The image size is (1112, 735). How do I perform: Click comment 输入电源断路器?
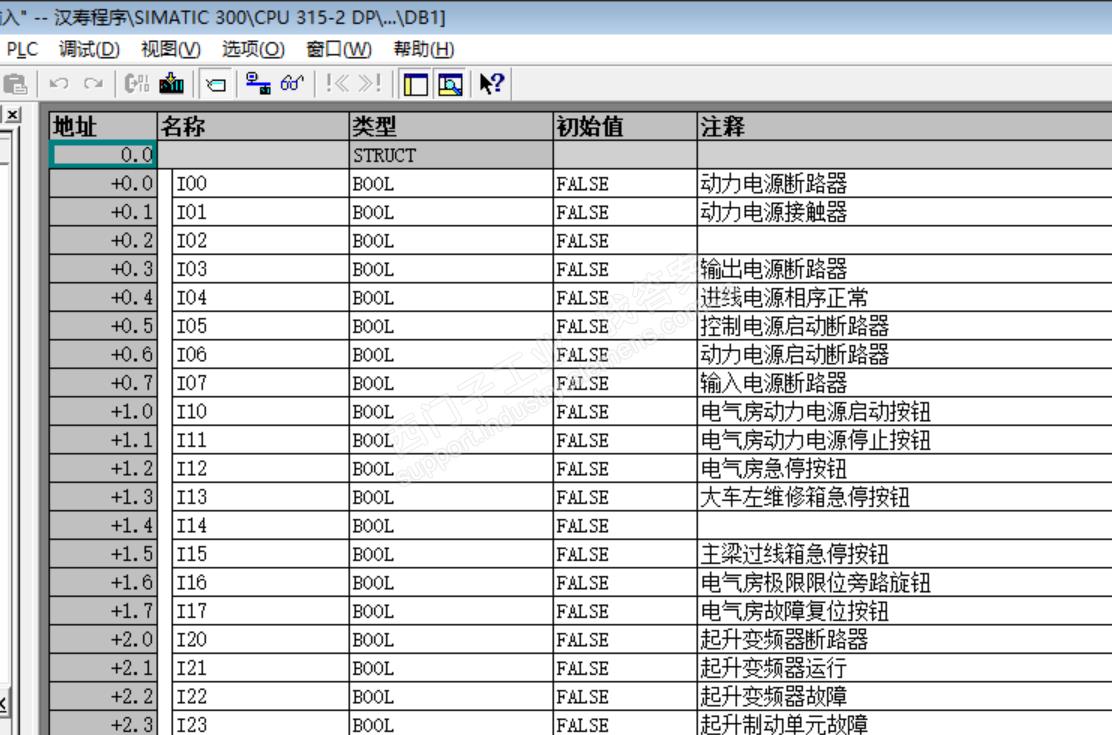[774, 382]
